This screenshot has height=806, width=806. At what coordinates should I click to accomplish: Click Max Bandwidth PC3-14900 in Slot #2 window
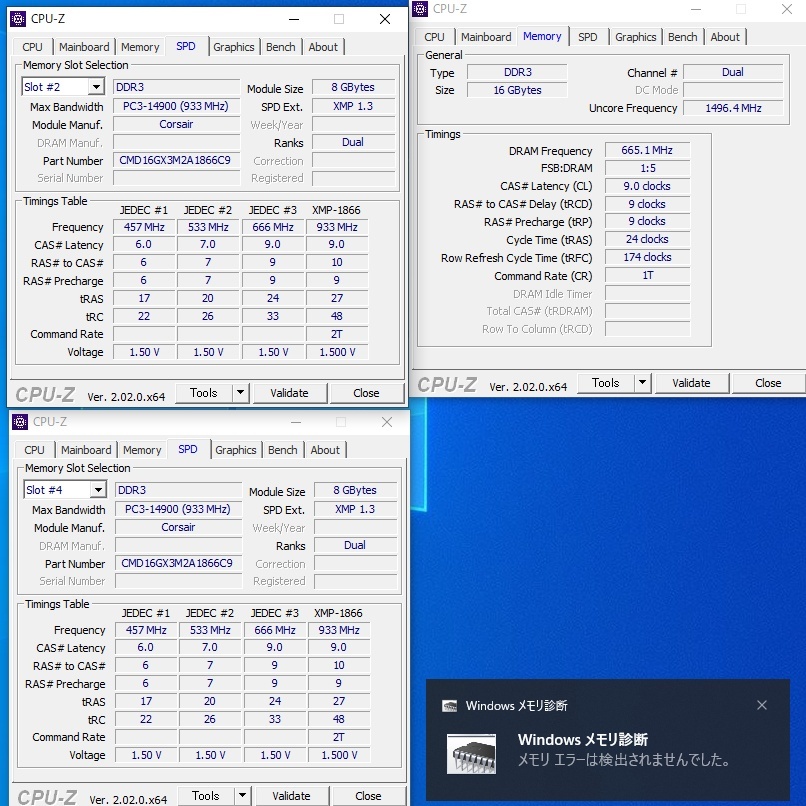[176, 106]
